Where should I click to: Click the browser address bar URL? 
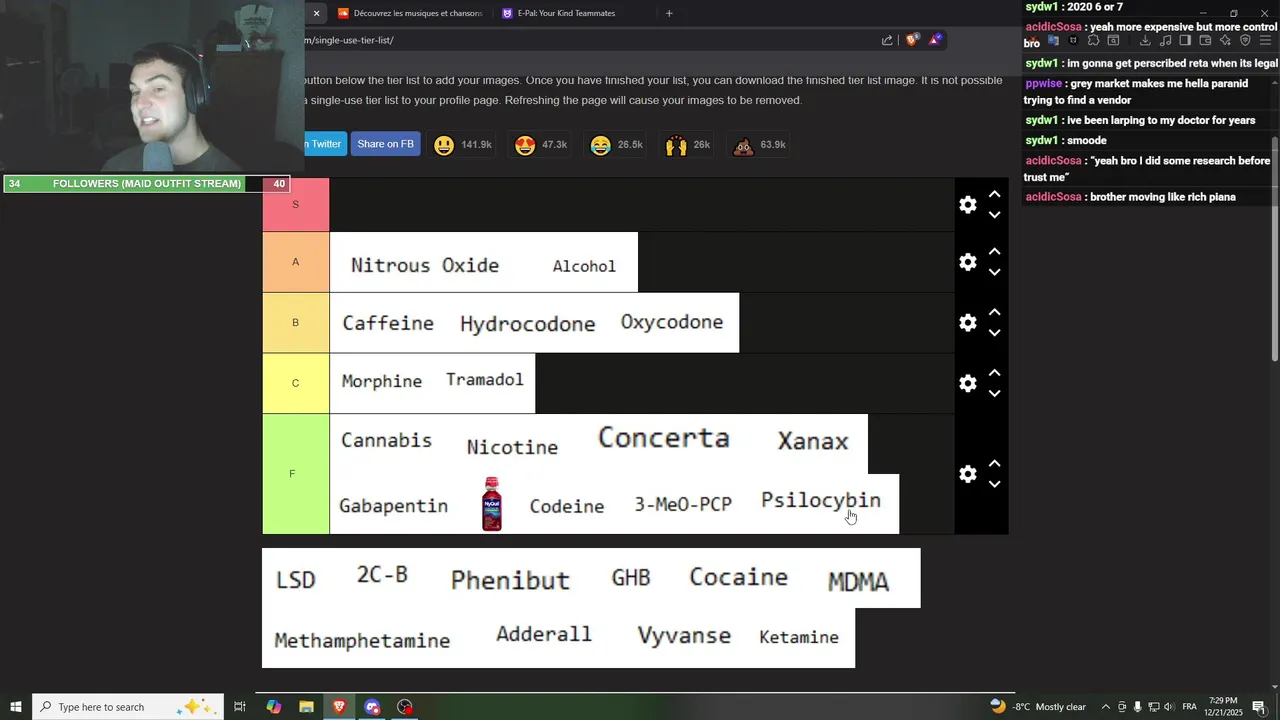(350, 40)
